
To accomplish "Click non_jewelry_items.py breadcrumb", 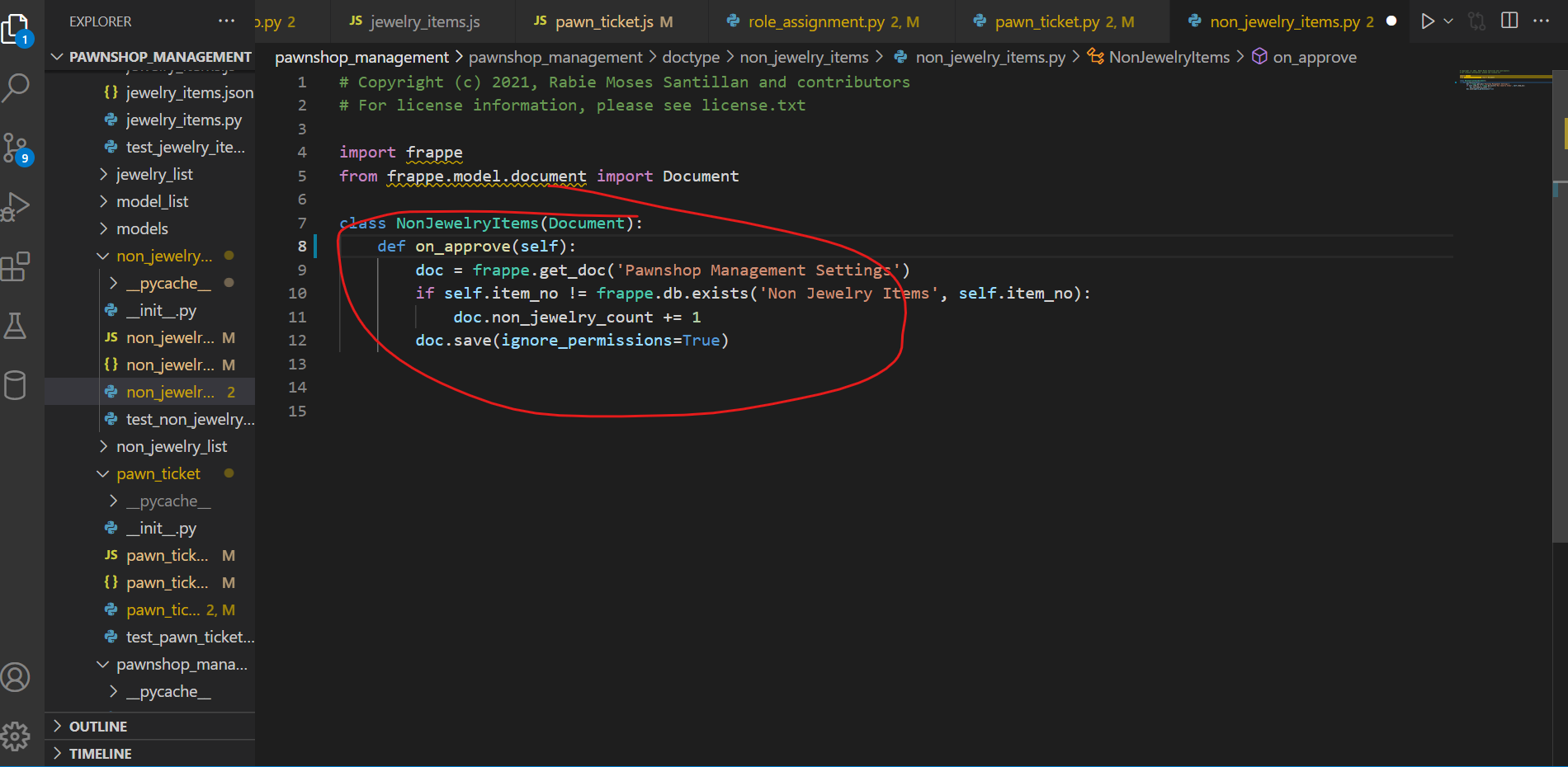I will tap(980, 57).
